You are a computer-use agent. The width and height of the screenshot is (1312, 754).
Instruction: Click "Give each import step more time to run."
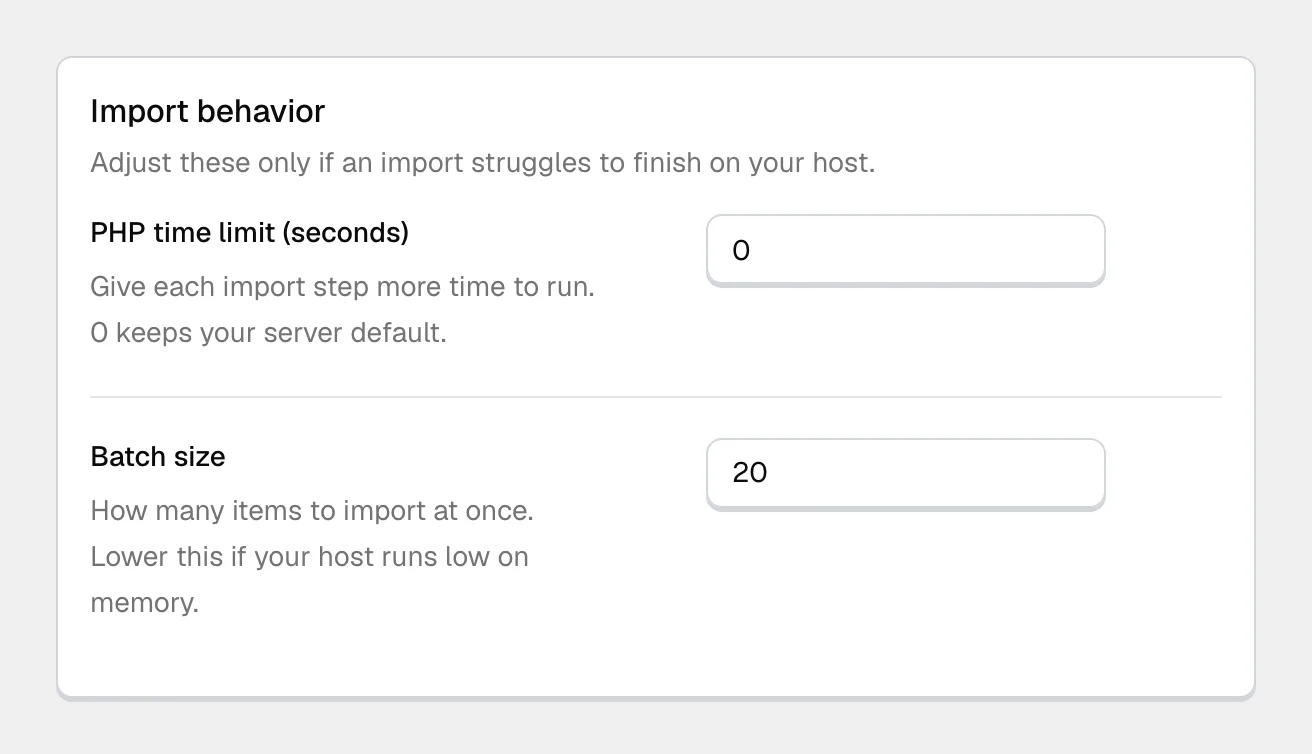pos(343,287)
